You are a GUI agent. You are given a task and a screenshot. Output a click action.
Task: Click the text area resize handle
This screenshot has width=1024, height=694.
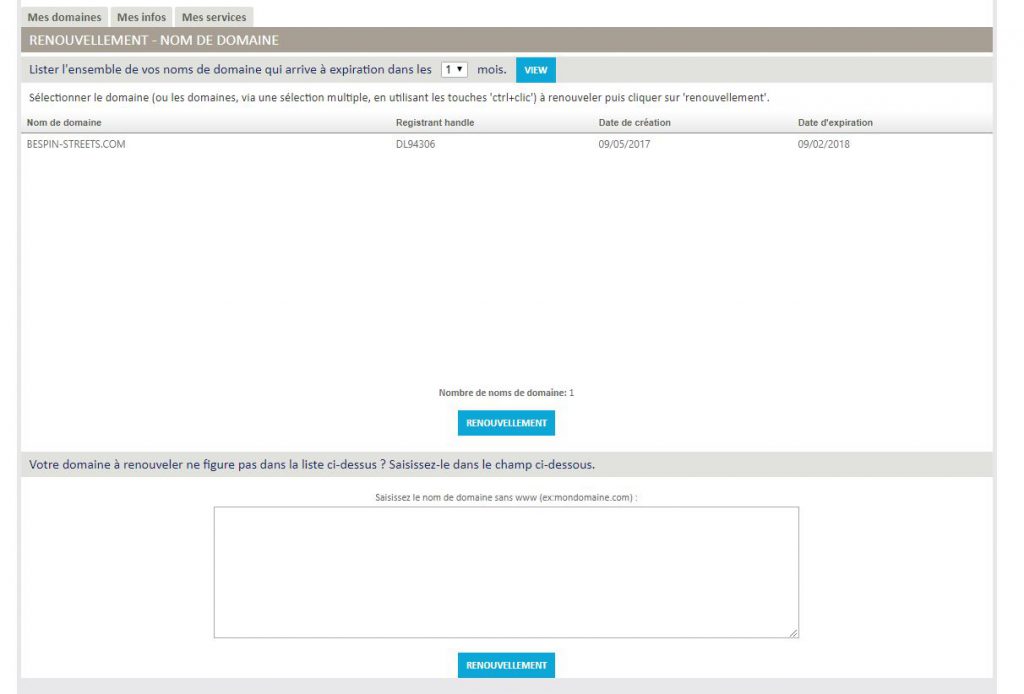793,633
